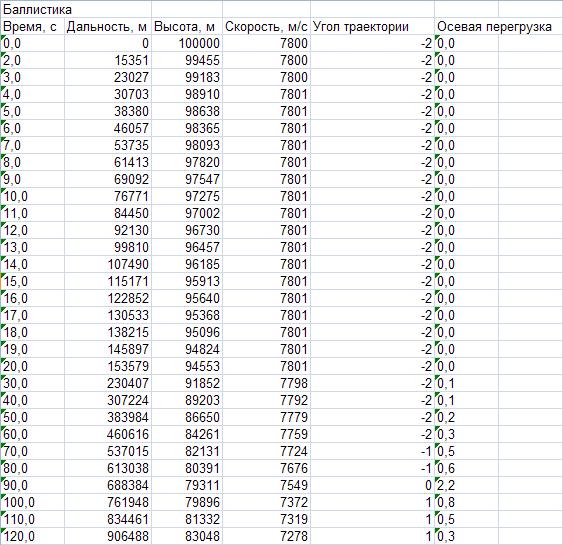
Task: Select range cell '92130'
Action: click(108, 230)
